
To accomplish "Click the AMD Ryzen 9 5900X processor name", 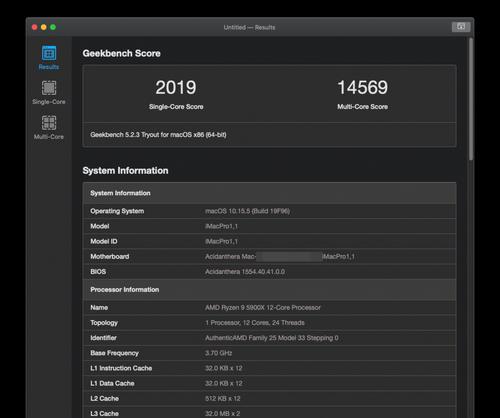I will pos(263,308).
